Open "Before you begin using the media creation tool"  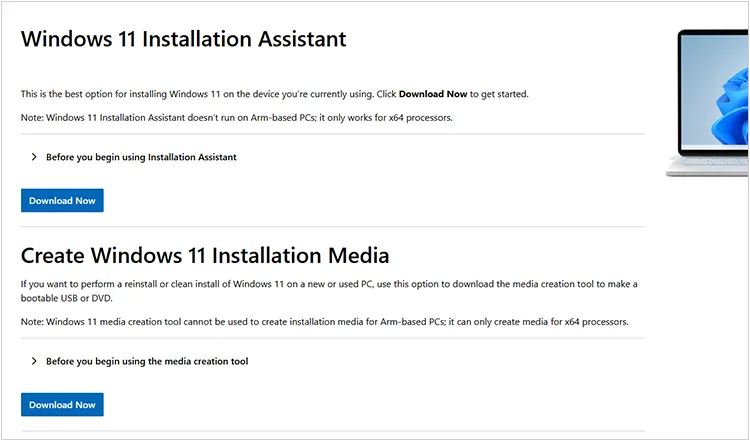[147, 361]
